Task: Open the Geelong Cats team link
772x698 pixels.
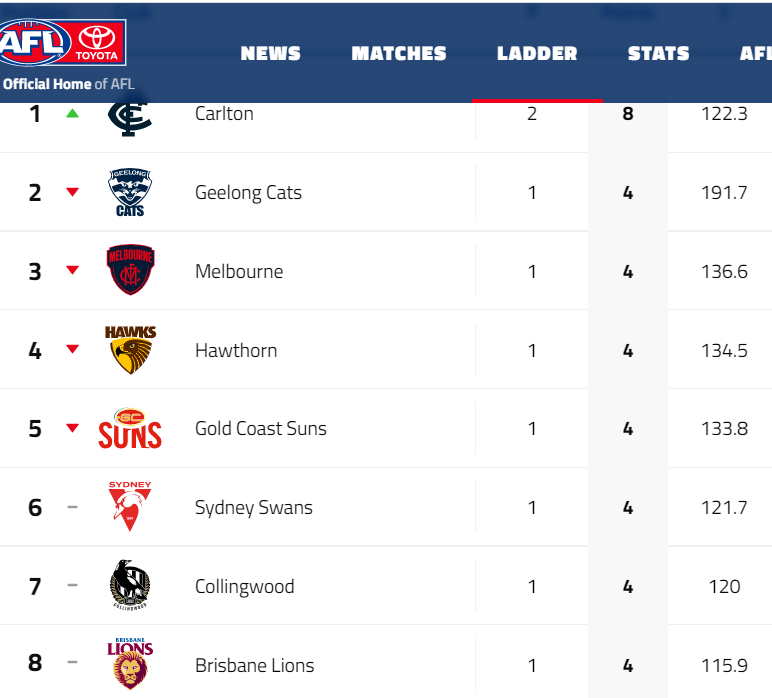Action: (x=248, y=193)
